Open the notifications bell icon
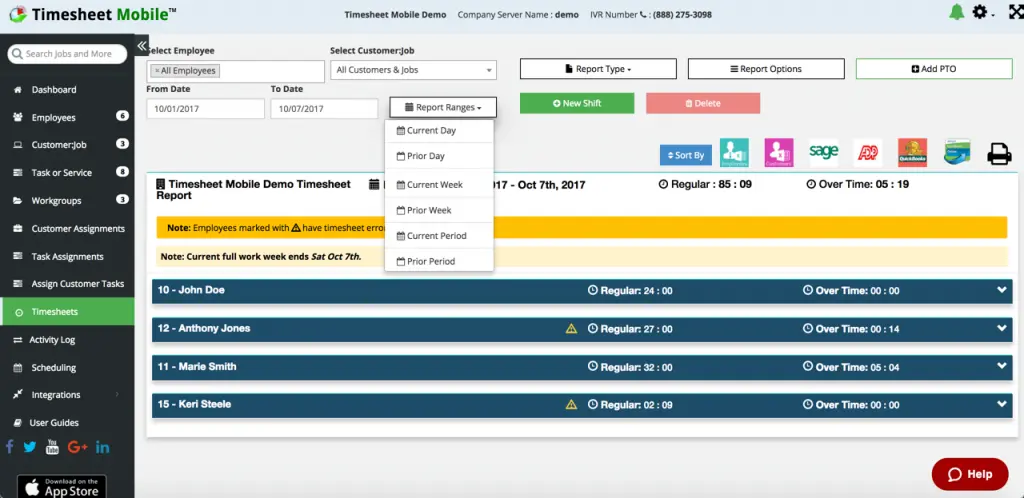Viewport: 1024px width, 498px height. tap(957, 12)
